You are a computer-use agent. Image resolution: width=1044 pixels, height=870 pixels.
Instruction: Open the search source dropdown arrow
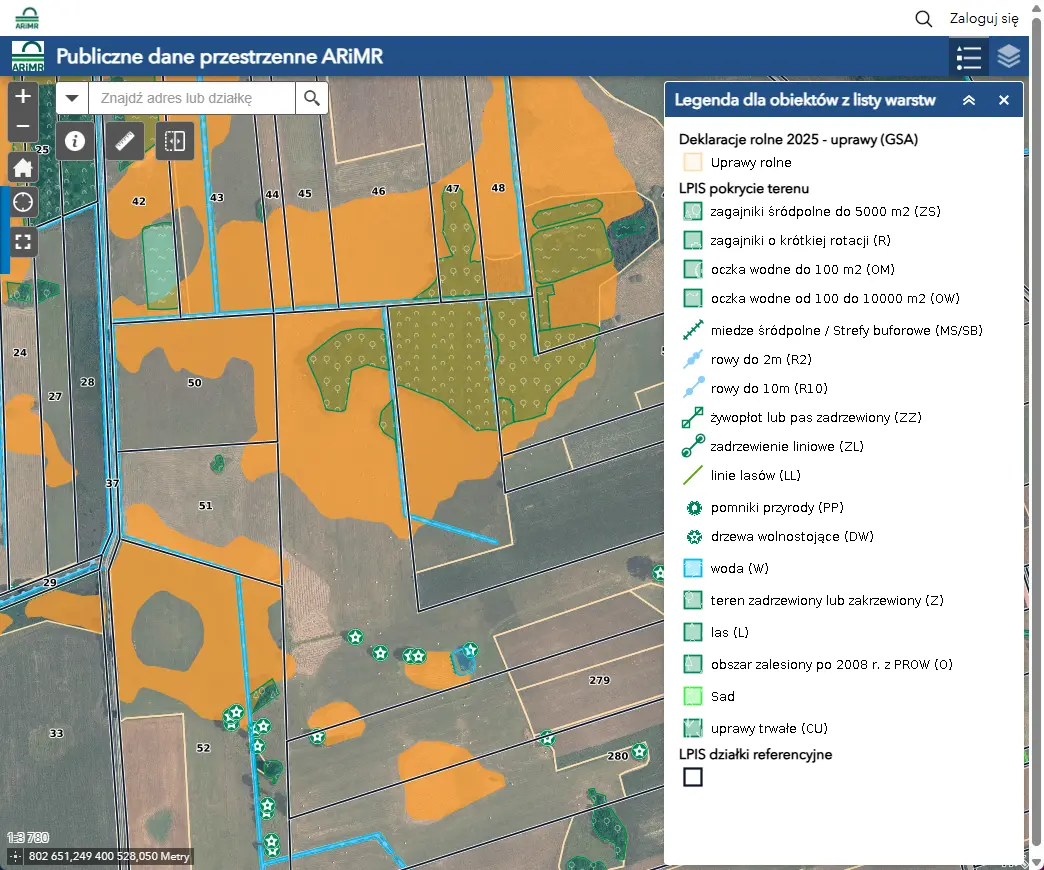72,98
